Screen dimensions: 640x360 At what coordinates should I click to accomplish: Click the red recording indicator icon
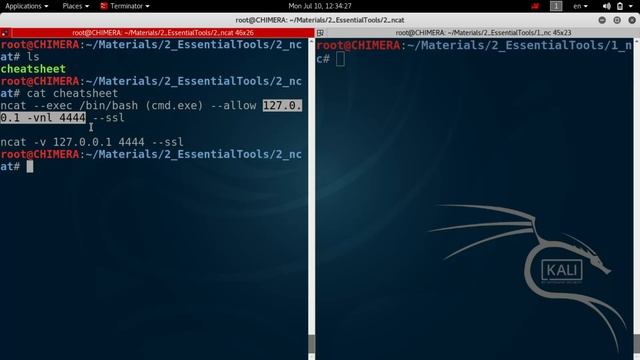tap(535, 6)
